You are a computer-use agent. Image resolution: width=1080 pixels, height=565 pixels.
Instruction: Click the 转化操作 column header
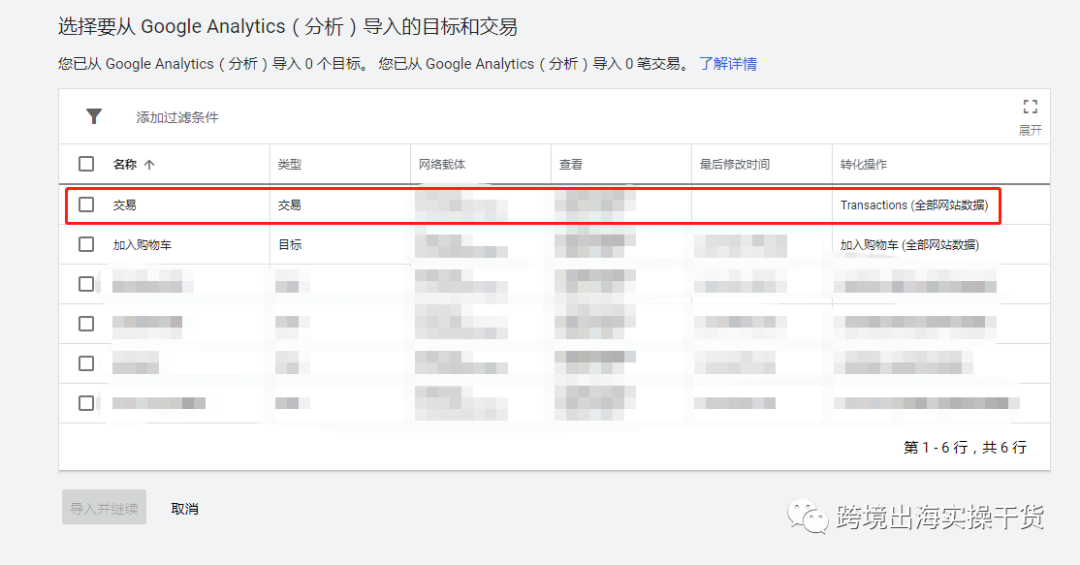click(x=863, y=165)
